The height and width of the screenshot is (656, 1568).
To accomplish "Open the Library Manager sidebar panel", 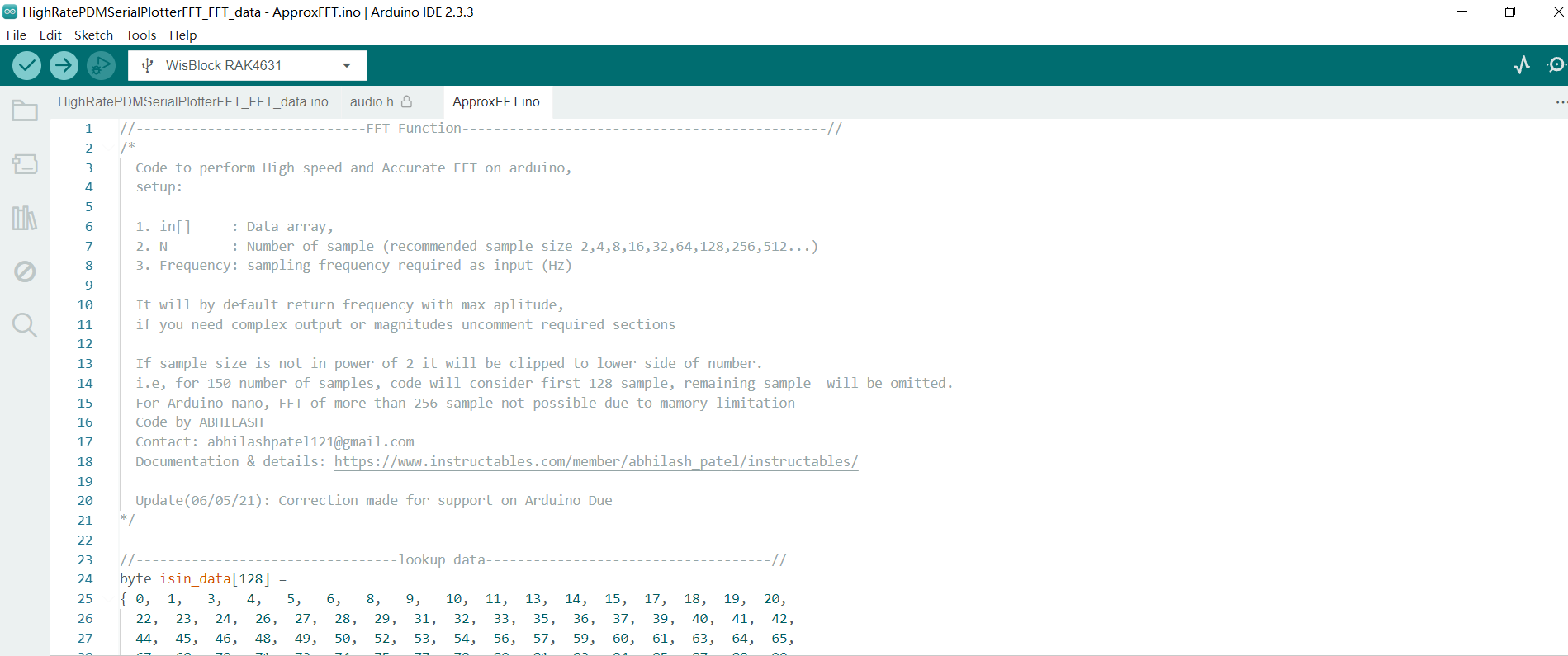I will click(x=25, y=218).
